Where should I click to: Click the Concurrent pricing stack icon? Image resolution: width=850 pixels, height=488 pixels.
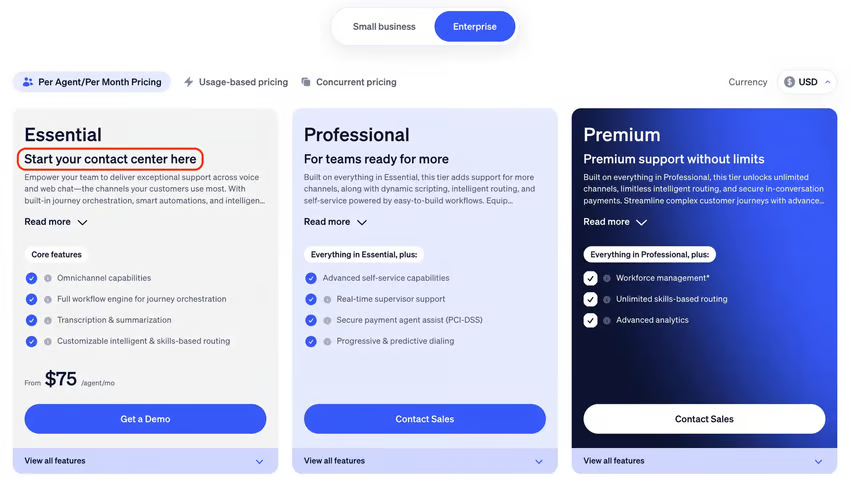coord(306,82)
